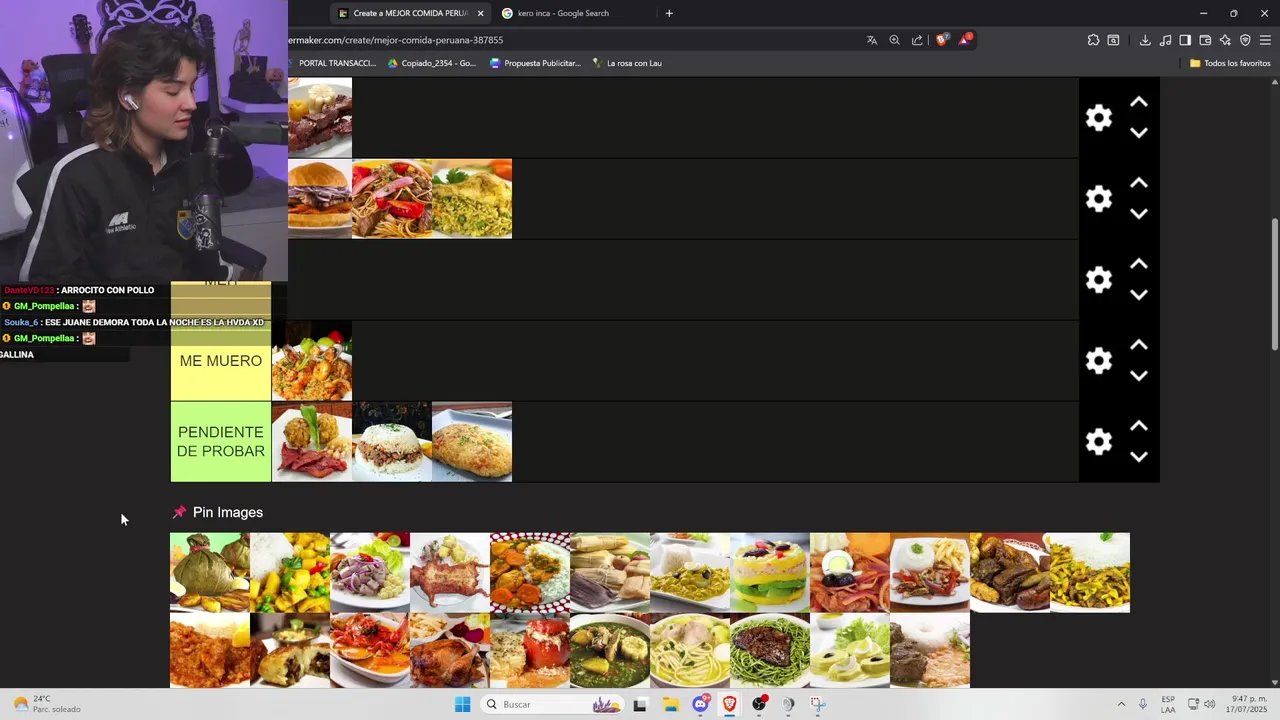Click the share page icon

[917, 40]
